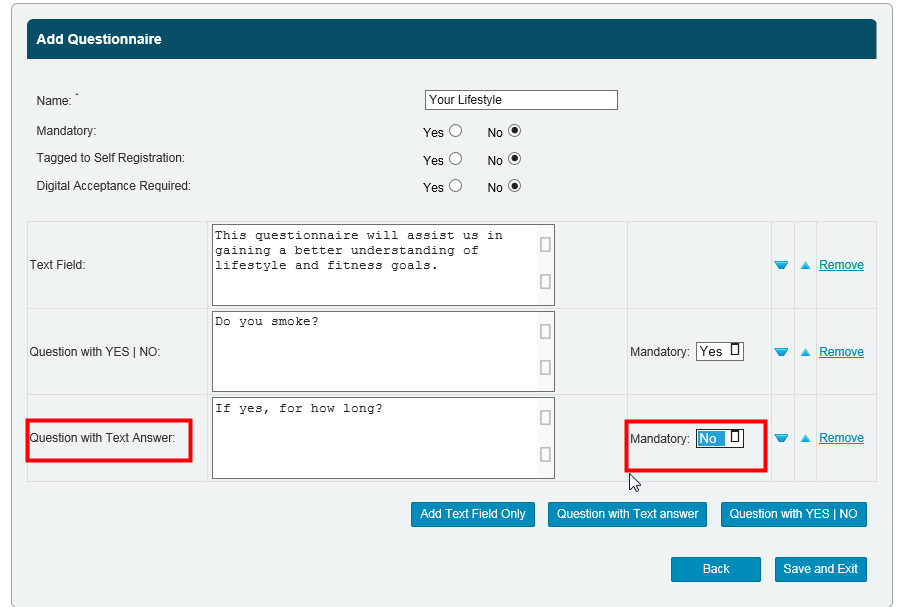Screen dimensions: 916x607
Task: Move the Text Field row up
Action: 805,266
